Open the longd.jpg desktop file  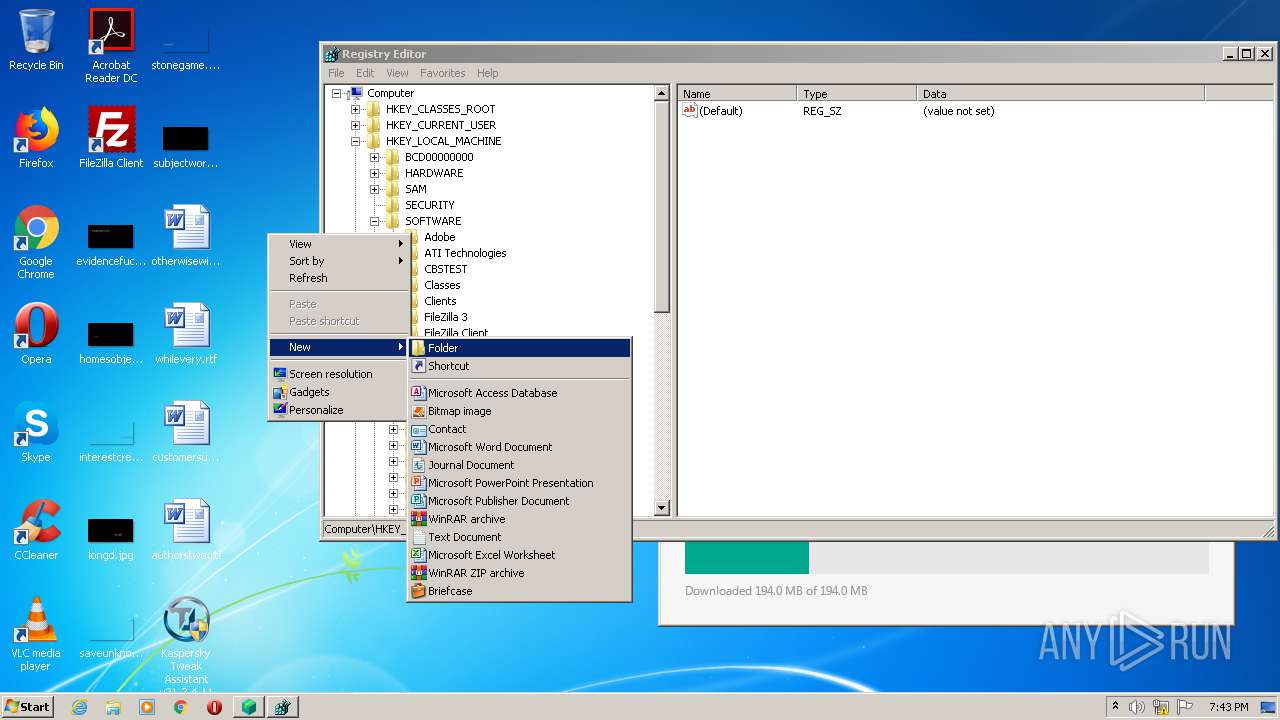click(111, 538)
